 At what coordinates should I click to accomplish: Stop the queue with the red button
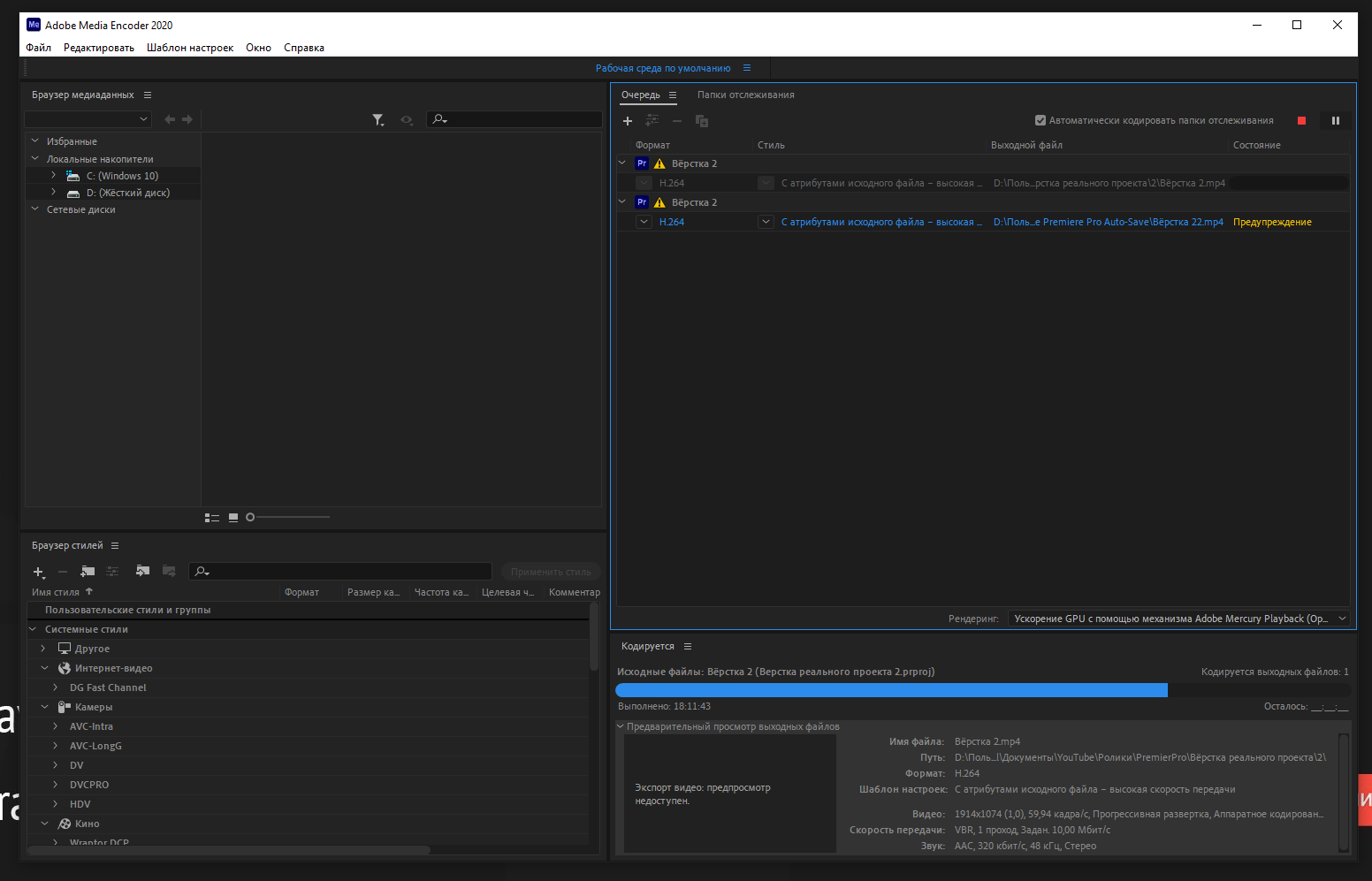[1301, 121]
